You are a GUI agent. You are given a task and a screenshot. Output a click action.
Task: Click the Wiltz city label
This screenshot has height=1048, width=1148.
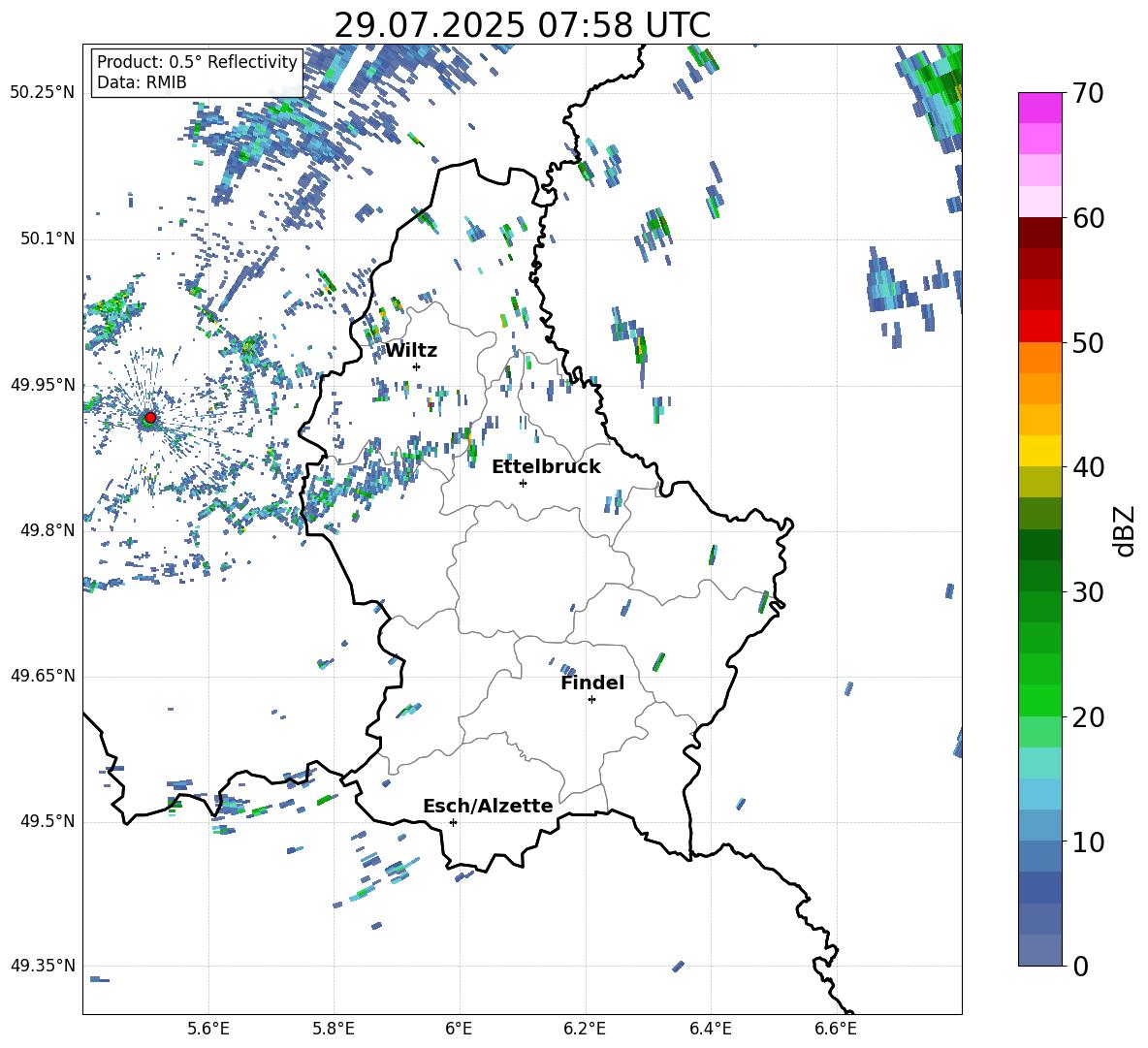411,351
